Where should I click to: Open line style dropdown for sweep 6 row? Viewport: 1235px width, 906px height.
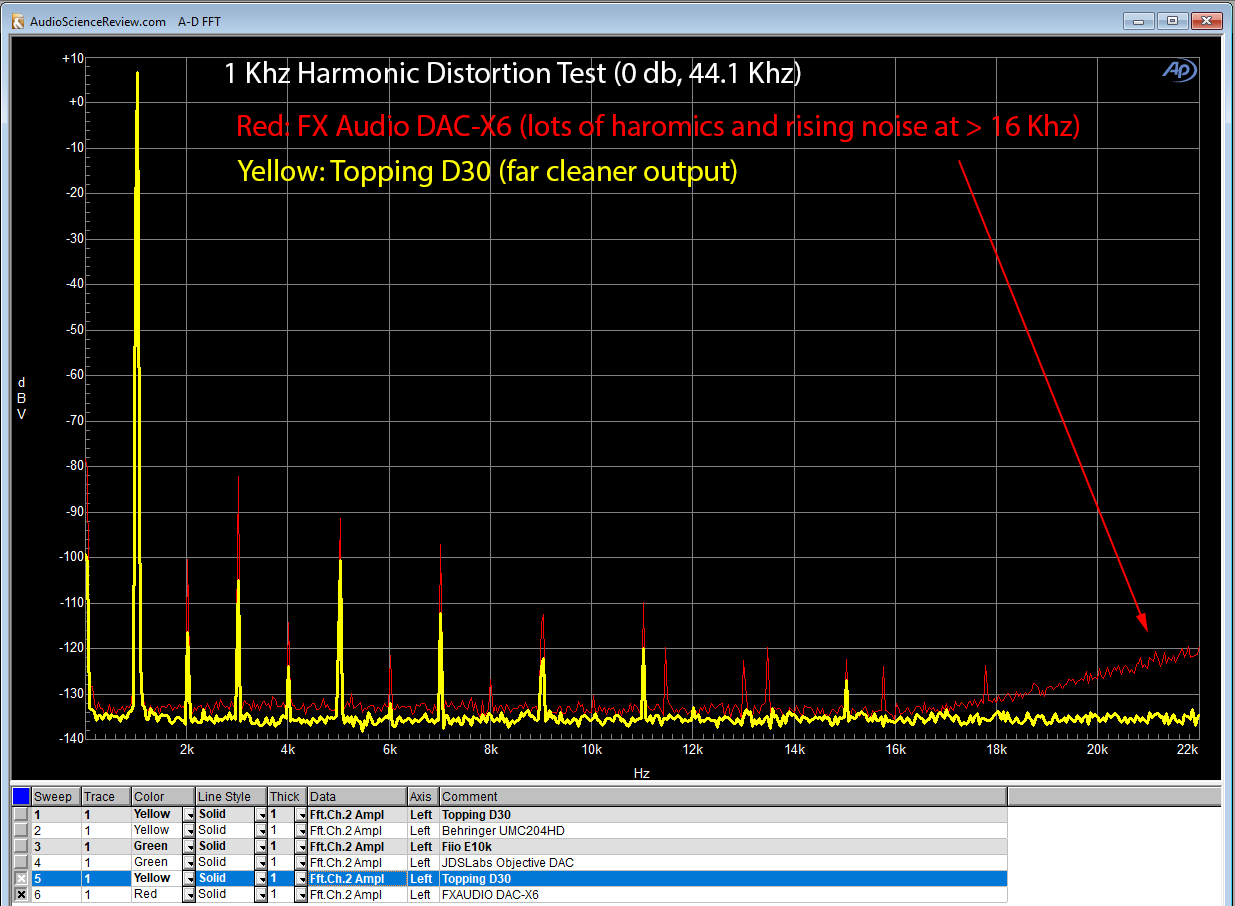click(x=261, y=895)
